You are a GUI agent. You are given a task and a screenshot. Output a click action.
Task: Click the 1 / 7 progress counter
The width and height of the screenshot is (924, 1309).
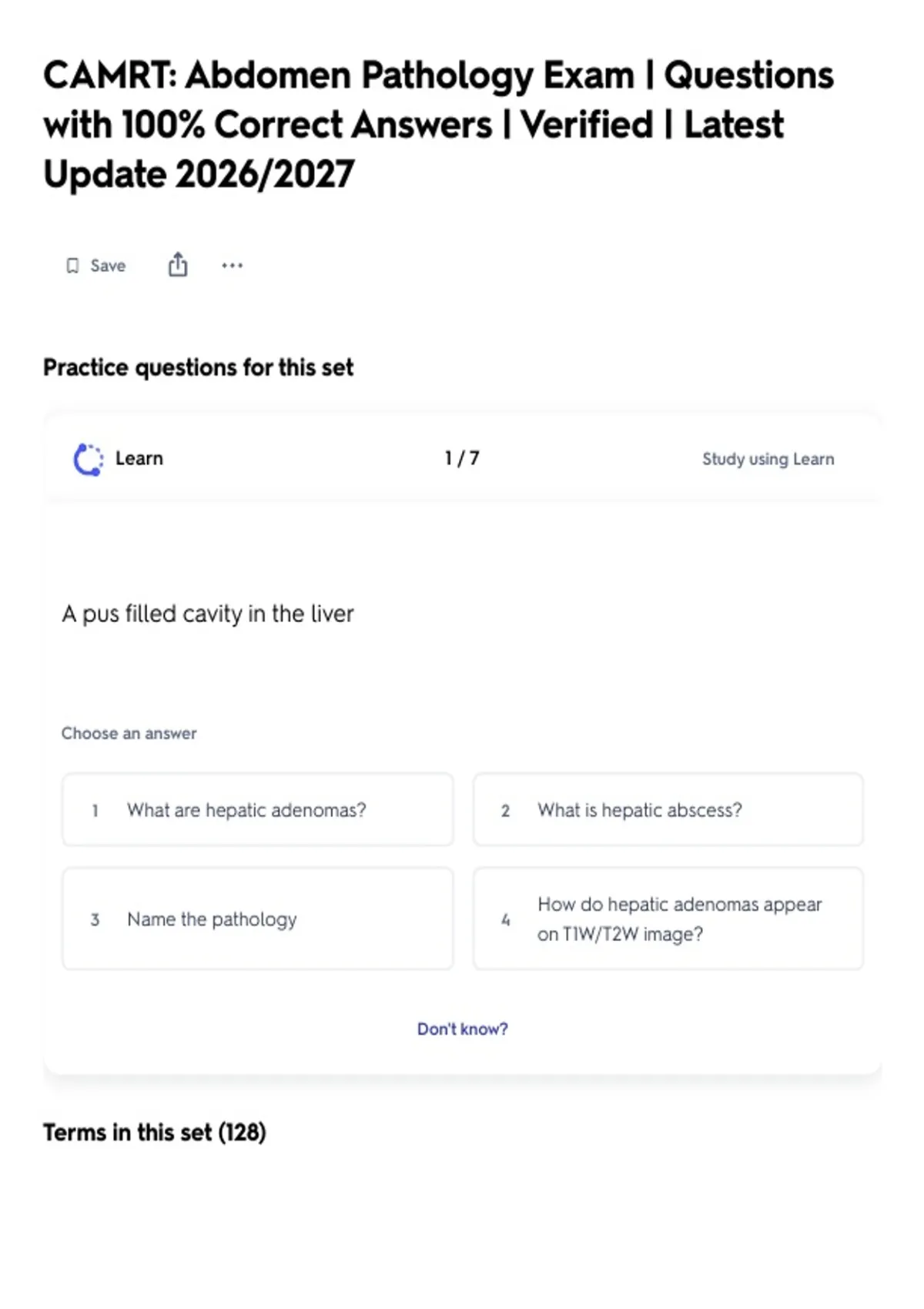pyautogui.click(x=462, y=458)
